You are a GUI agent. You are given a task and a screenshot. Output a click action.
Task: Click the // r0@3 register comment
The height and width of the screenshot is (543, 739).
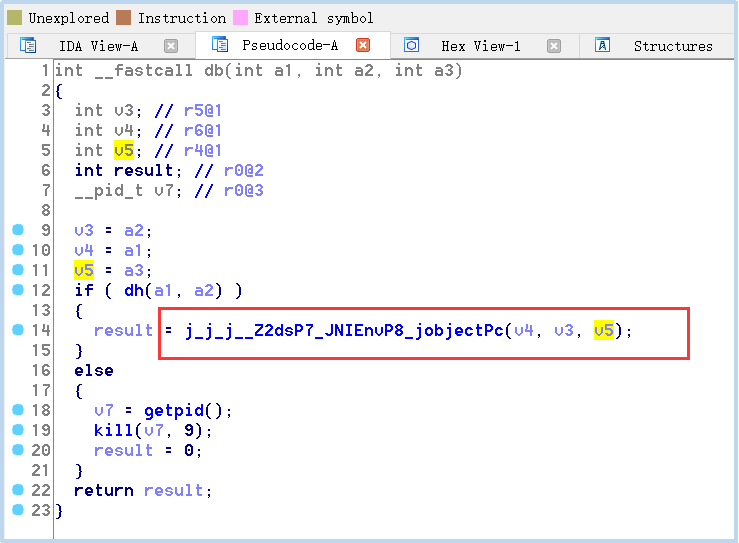pyautogui.click(x=229, y=190)
